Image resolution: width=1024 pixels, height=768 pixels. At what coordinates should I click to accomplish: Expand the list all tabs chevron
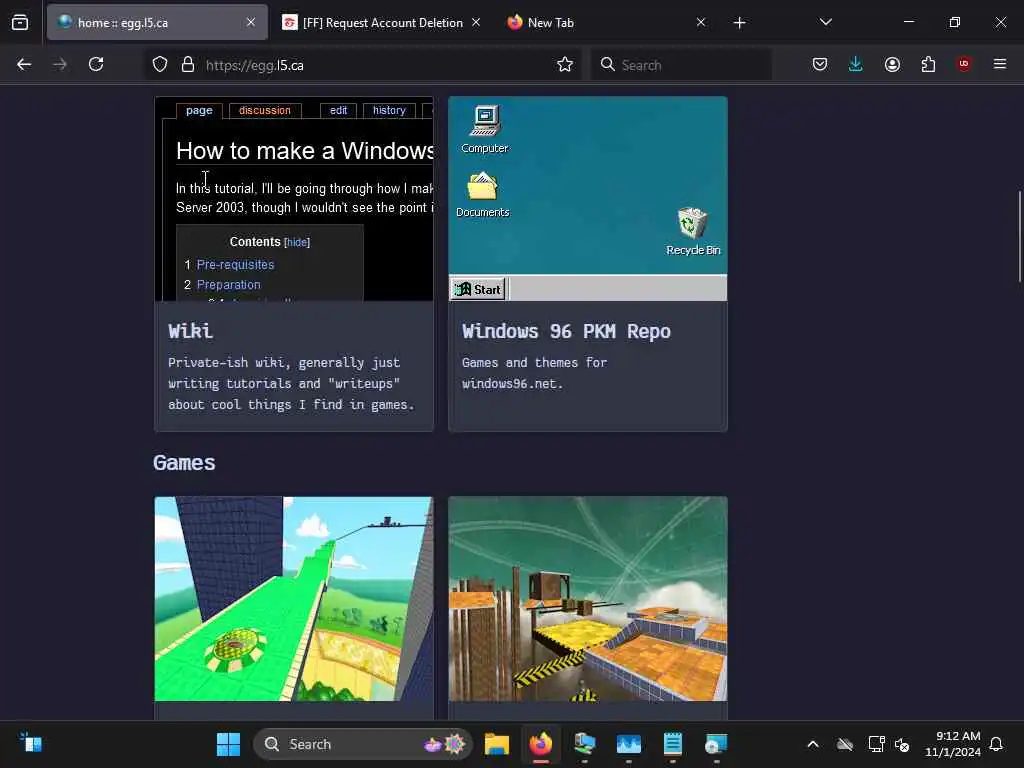click(x=825, y=22)
